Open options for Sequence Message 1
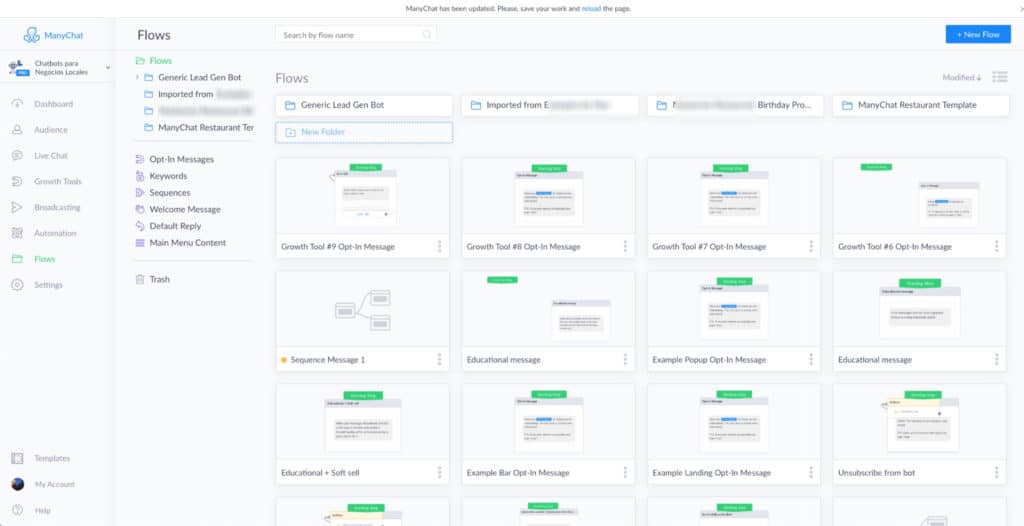 440,359
